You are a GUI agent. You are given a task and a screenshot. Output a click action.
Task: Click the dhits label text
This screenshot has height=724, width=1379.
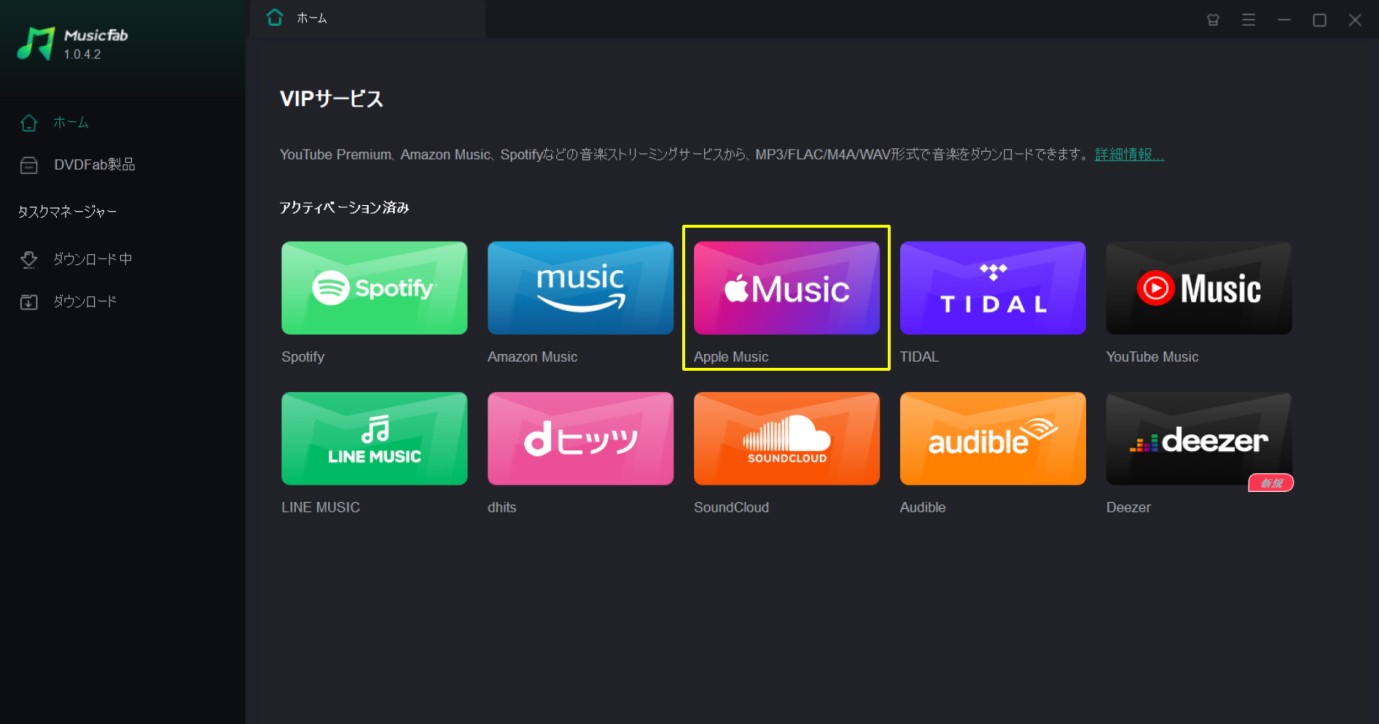pos(502,507)
